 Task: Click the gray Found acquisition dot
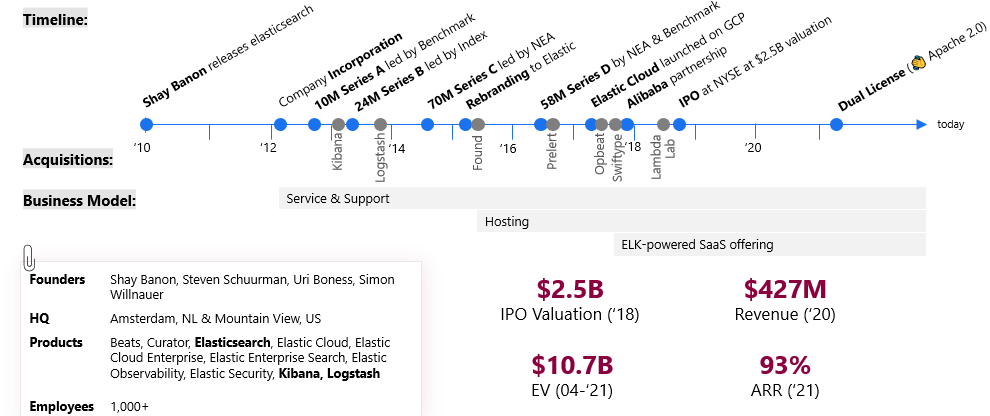click(478, 125)
